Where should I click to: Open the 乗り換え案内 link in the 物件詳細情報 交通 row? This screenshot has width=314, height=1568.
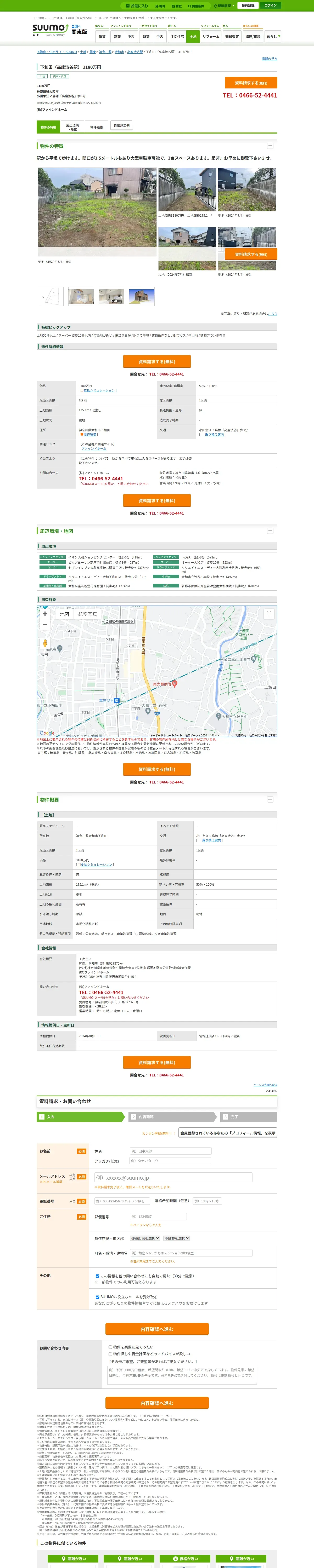point(215,435)
